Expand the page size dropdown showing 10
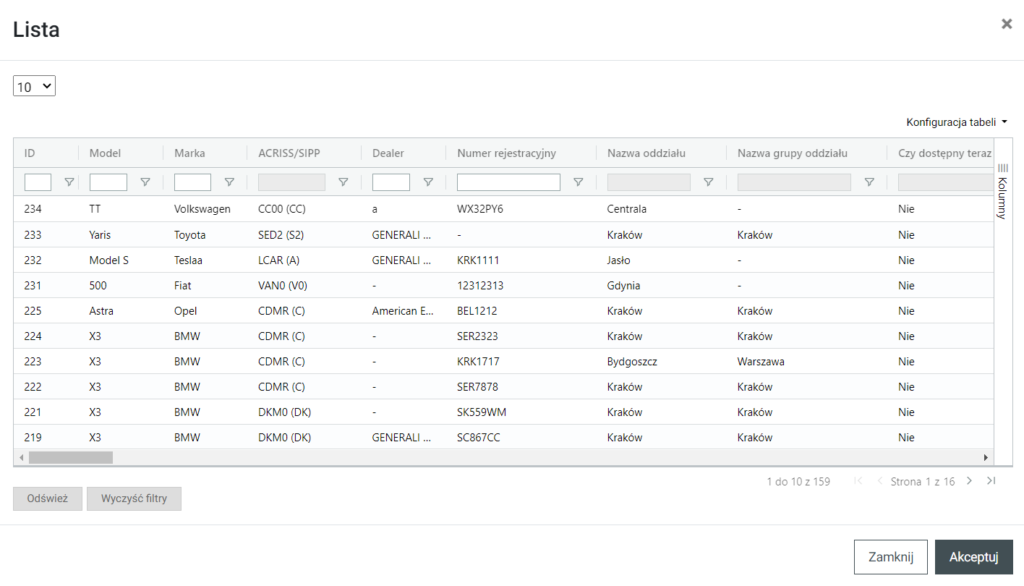Screen dimensions: 1024x586 pyautogui.click(x=34, y=87)
